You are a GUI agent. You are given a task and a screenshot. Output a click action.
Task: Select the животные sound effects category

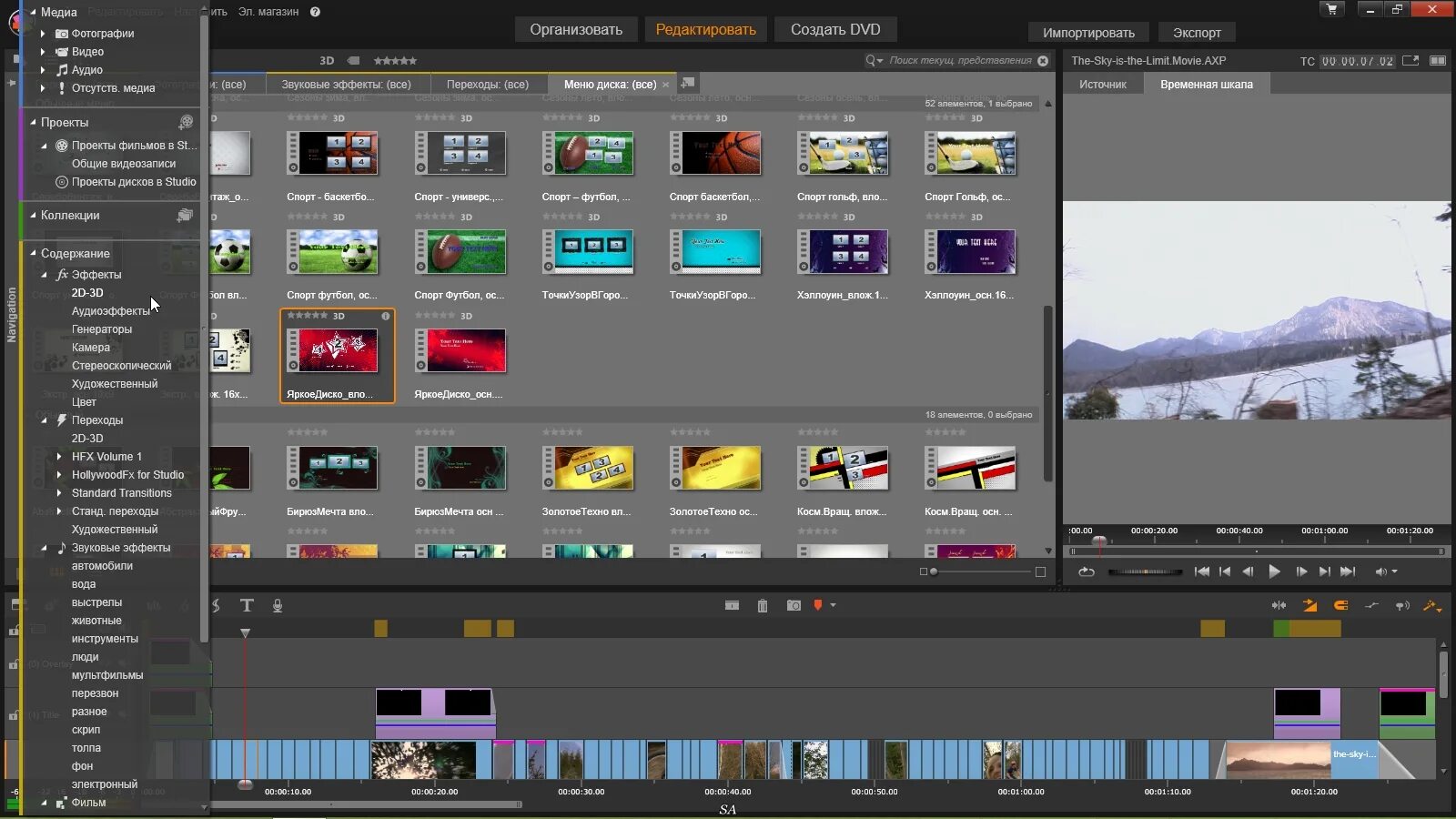tap(96, 621)
